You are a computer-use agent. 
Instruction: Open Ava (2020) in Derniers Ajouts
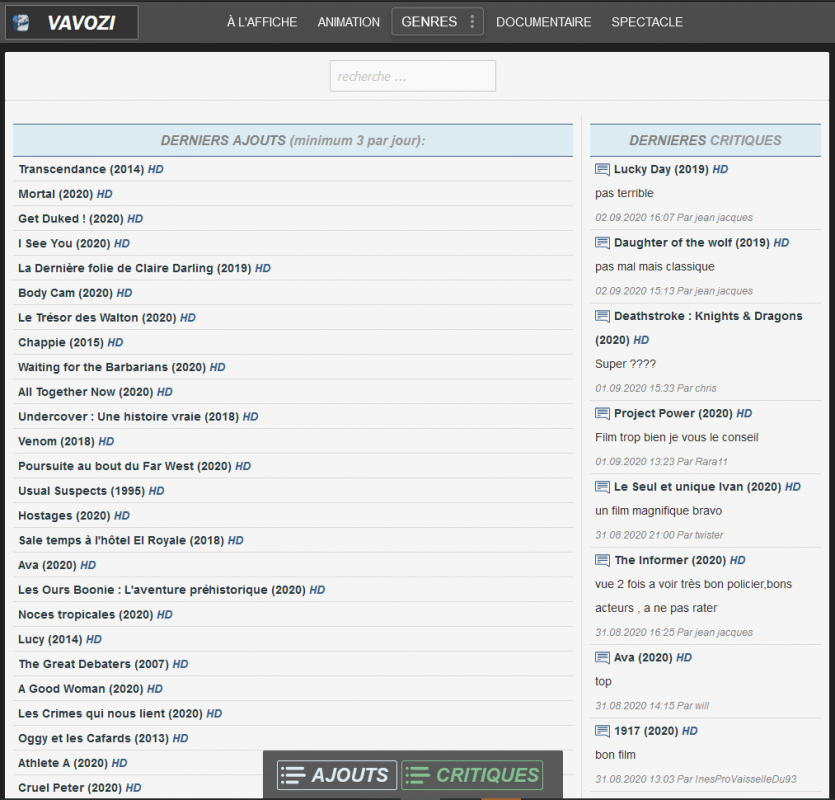[57, 566]
